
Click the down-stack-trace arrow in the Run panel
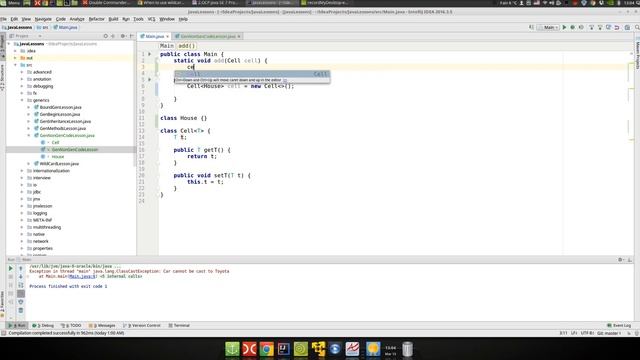(21, 277)
